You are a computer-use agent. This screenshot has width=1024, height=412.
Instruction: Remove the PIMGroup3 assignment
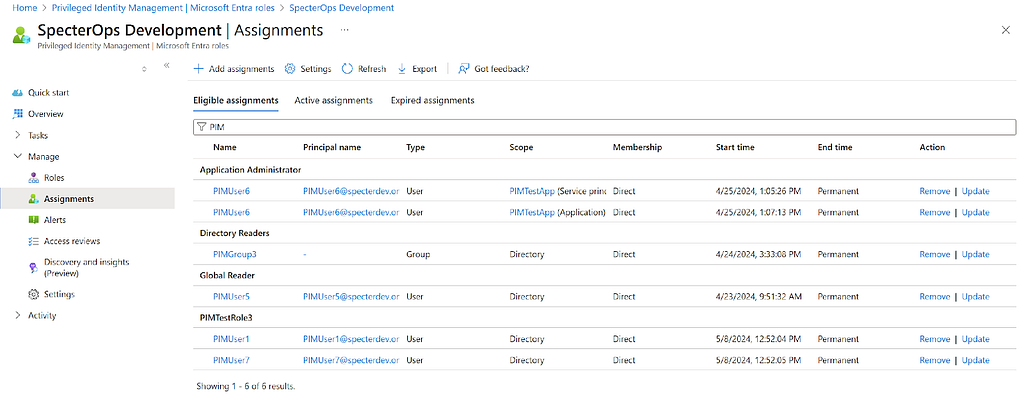[x=935, y=254]
